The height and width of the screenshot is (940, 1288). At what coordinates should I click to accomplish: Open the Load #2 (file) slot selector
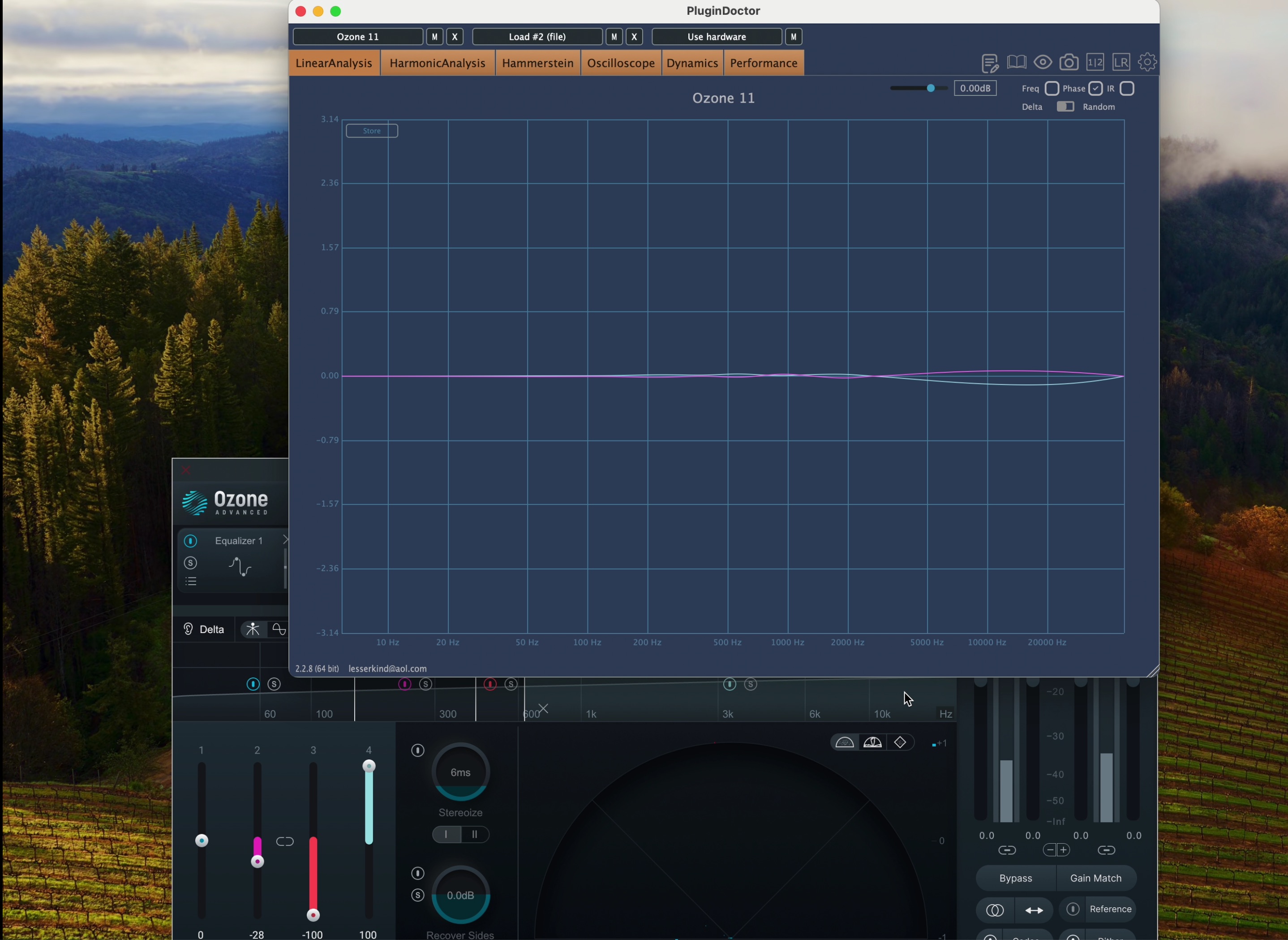click(x=537, y=36)
